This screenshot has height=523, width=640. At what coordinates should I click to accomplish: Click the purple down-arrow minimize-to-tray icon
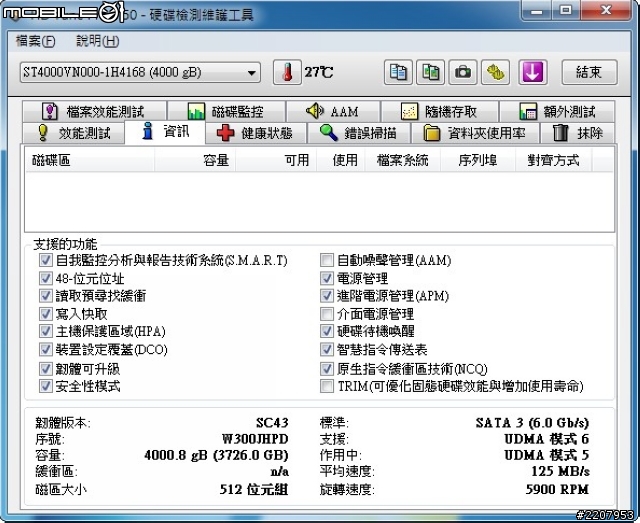tap(533, 72)
